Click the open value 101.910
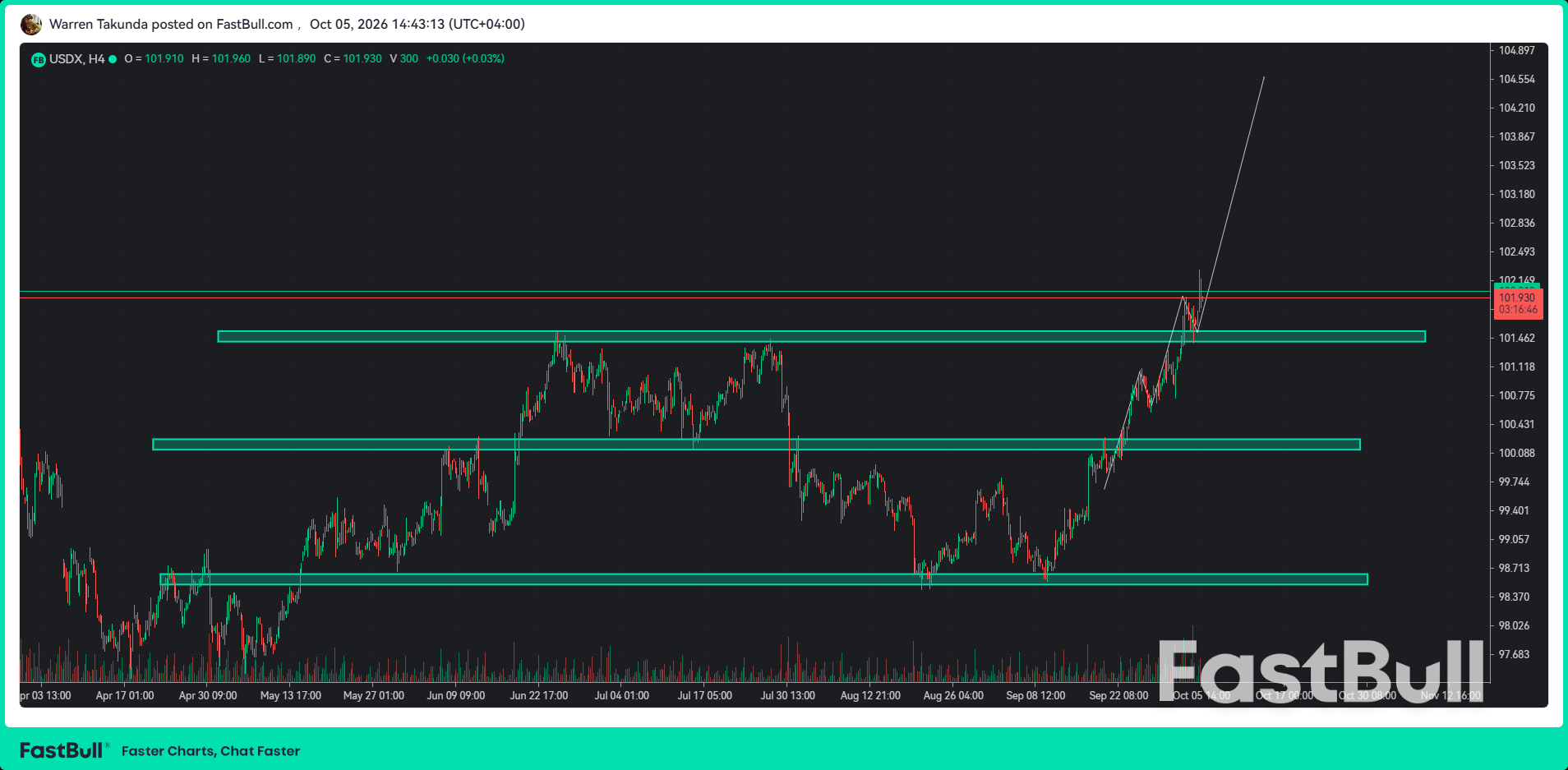1568x770 pixels. tap(164, 59)
